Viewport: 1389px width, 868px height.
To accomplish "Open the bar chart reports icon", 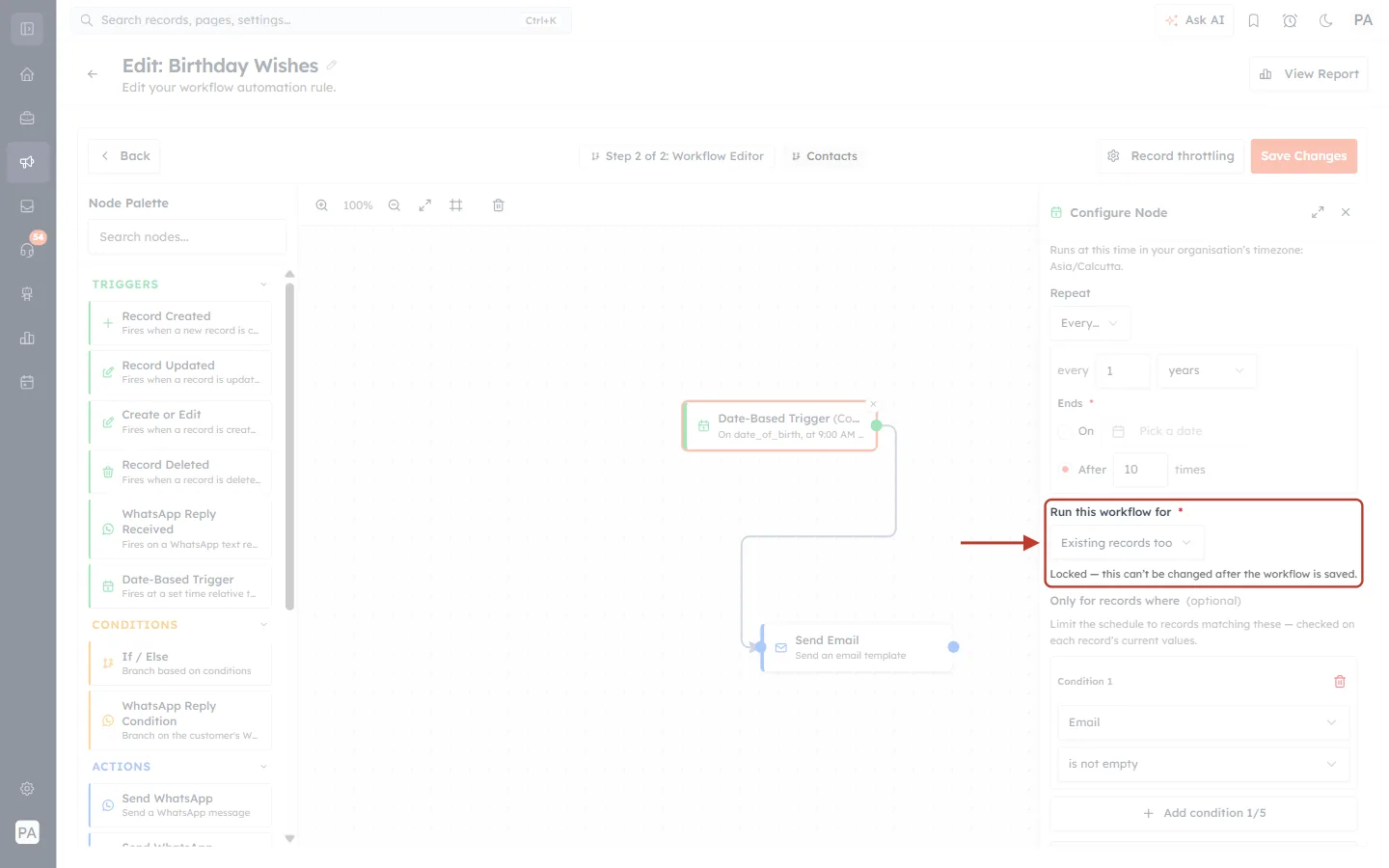I will tap(27, 339).
